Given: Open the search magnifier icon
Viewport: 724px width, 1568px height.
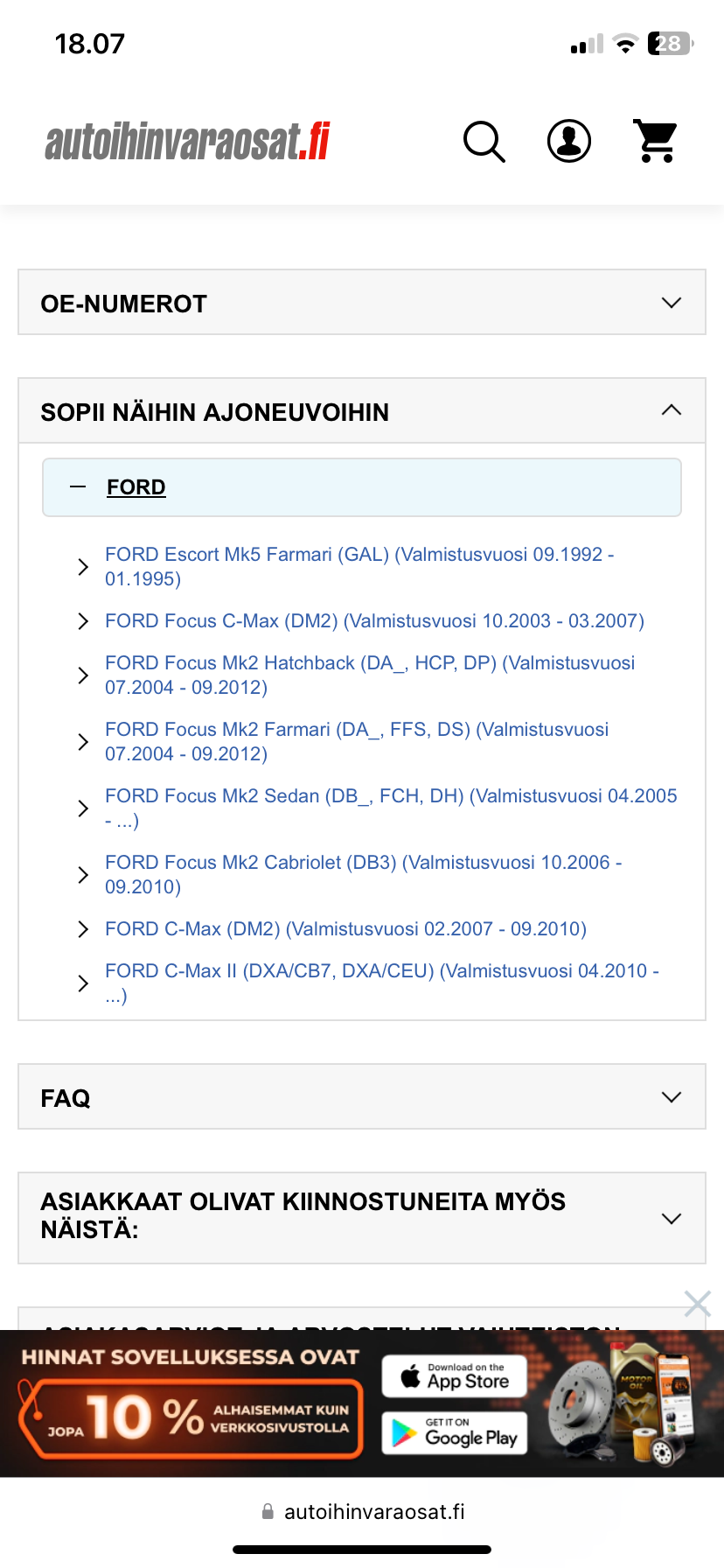Looking at the screenshot, I should coord(484,142).
